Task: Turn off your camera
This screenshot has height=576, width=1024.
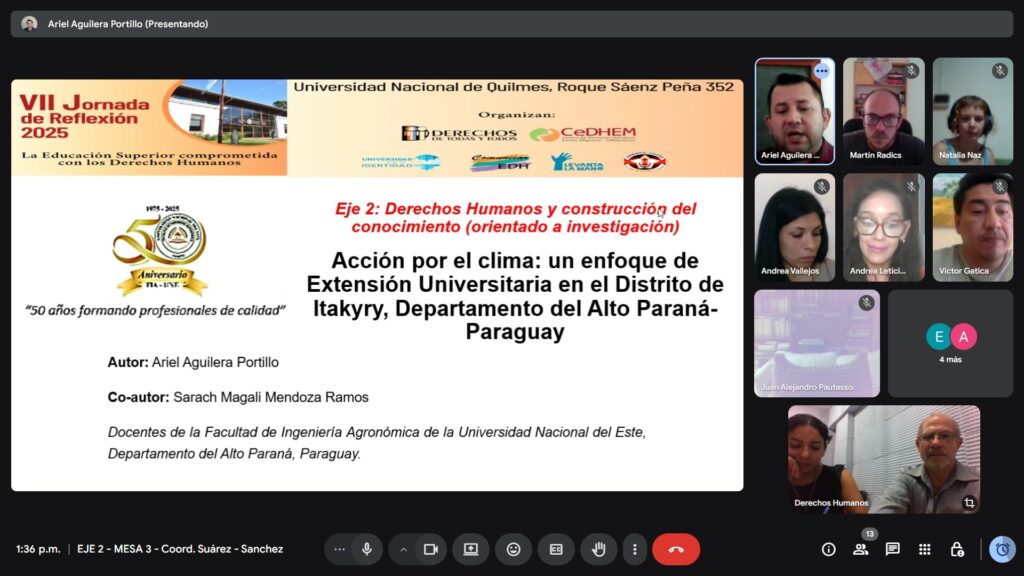Action: [x=431, y=549]
